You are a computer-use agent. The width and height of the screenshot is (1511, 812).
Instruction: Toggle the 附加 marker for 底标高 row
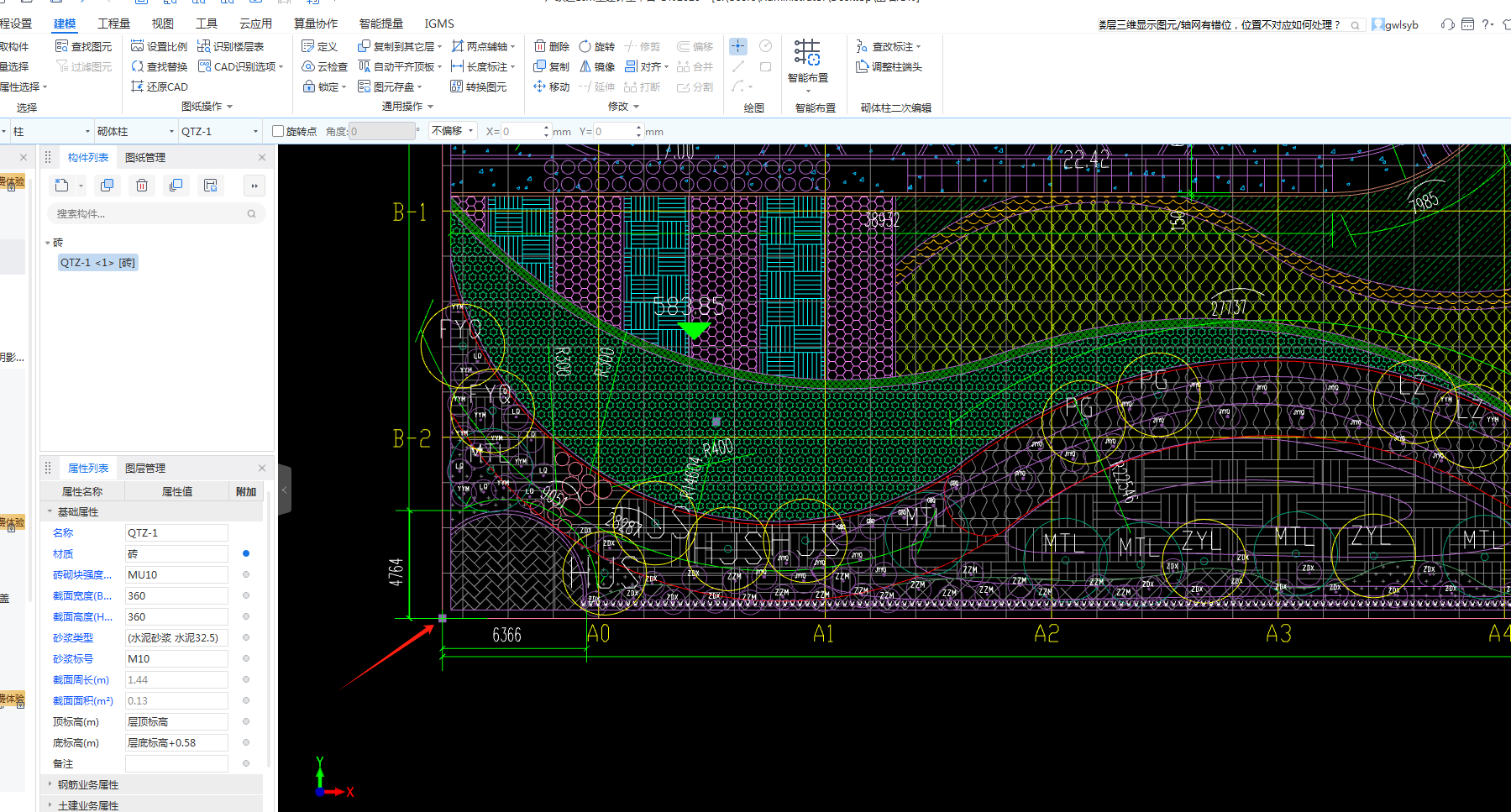click(x=246, y=742)
